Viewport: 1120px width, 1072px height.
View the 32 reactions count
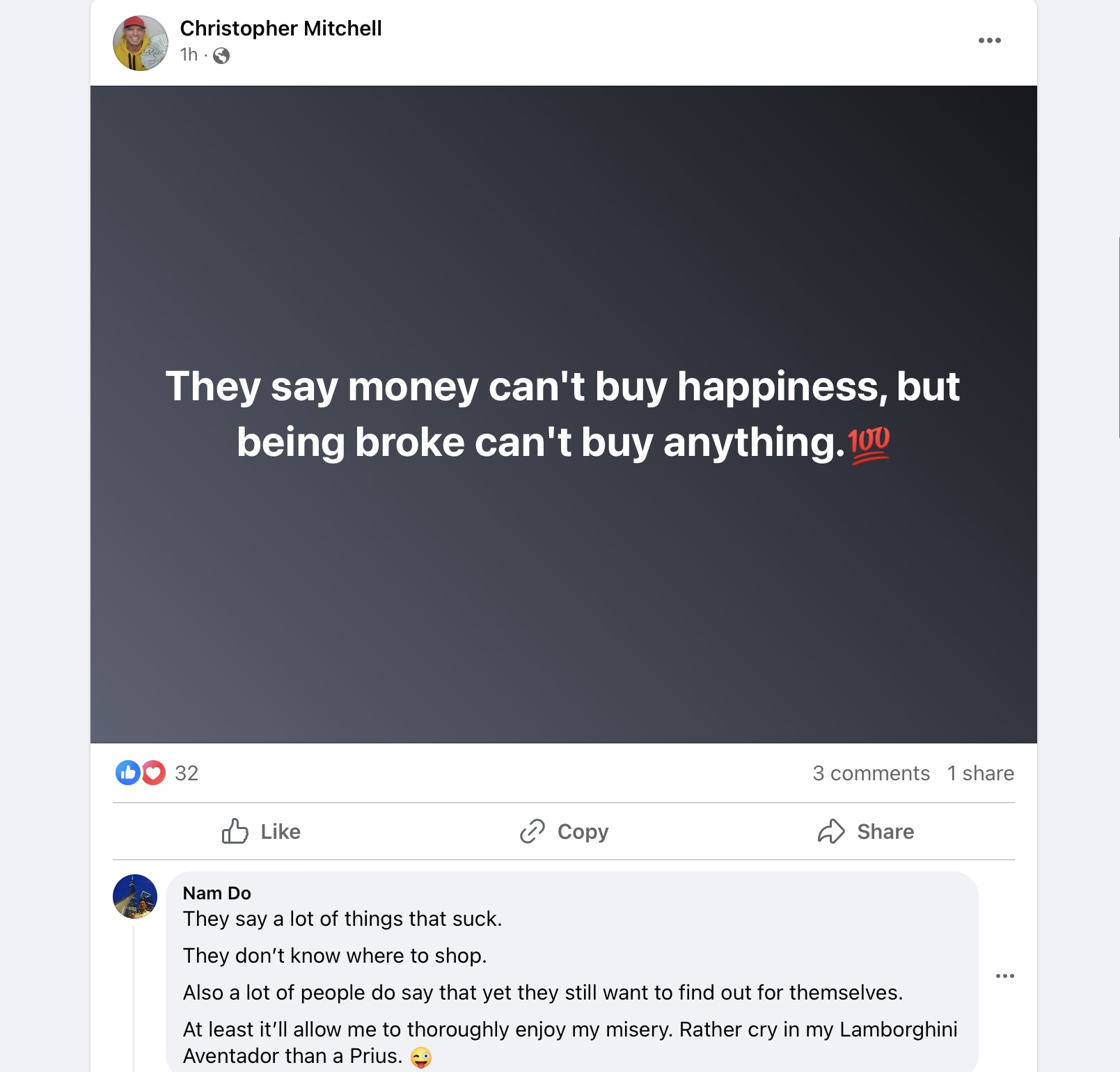click(187, 773)
